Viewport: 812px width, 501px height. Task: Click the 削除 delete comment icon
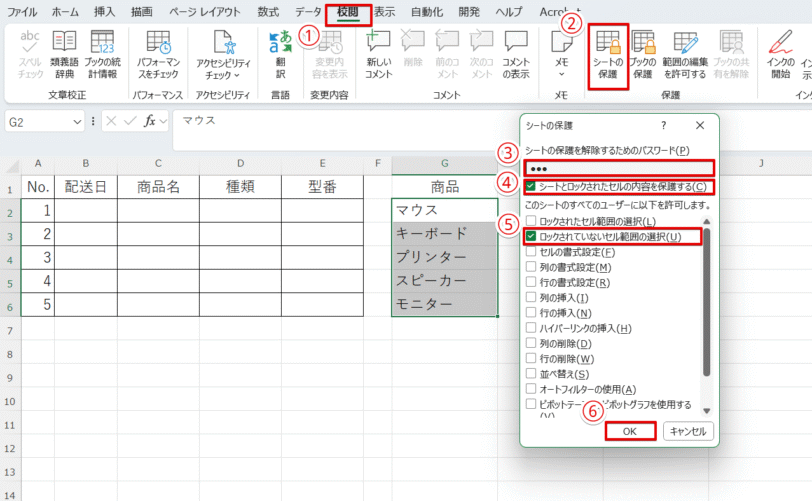pos(413,49)
